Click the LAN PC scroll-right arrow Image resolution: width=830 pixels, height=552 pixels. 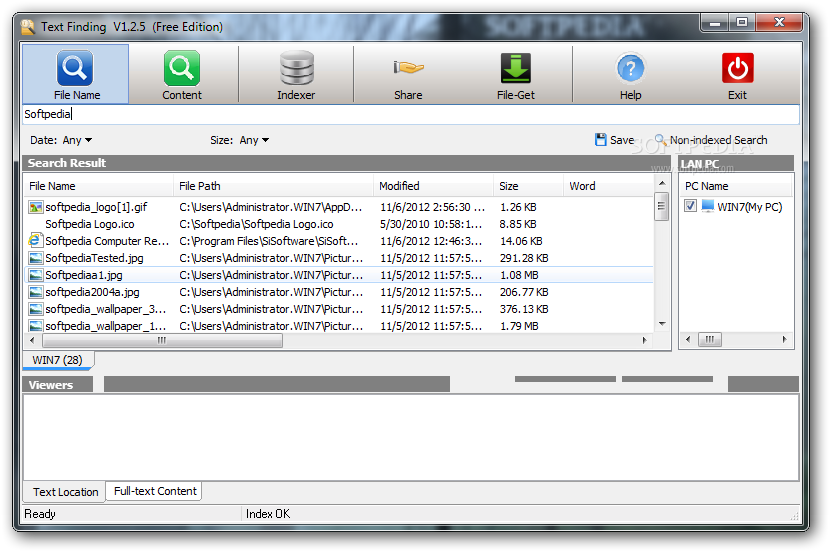784,339
